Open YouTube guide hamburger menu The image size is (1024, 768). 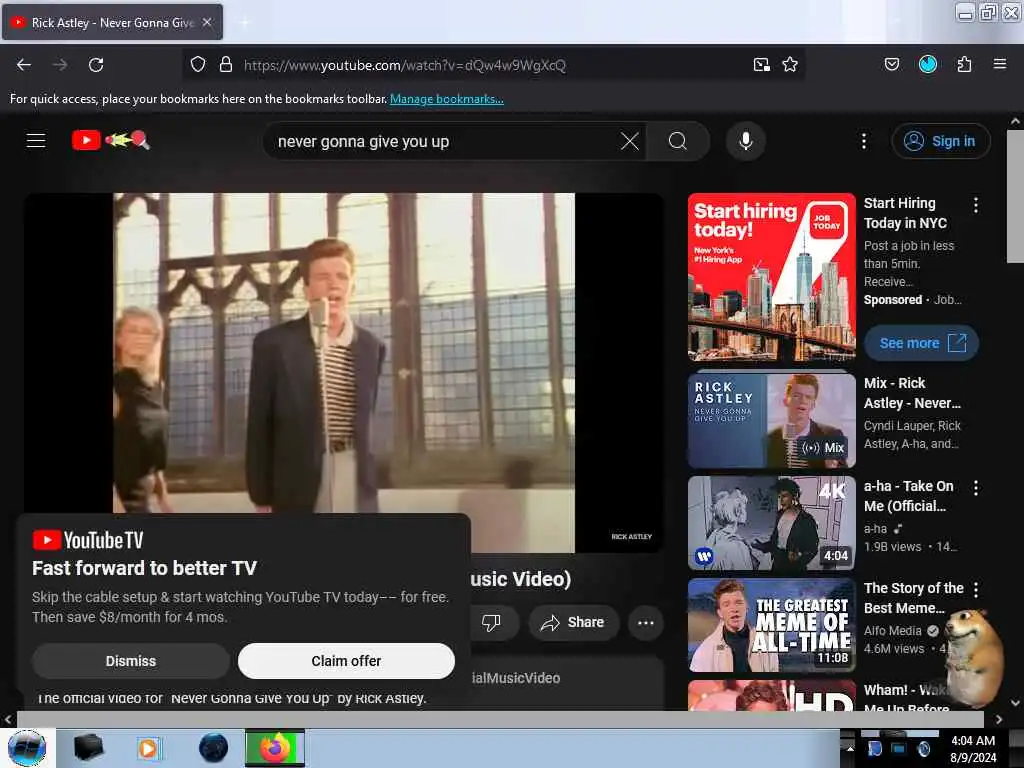tap(36, 140)
